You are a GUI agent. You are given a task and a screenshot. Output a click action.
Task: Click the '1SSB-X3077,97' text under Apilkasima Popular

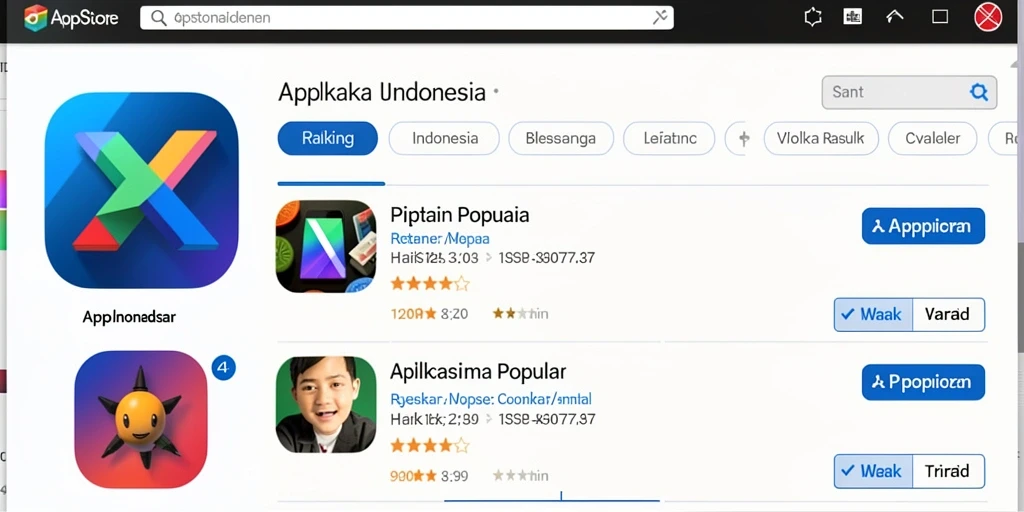tap(547, 419)
